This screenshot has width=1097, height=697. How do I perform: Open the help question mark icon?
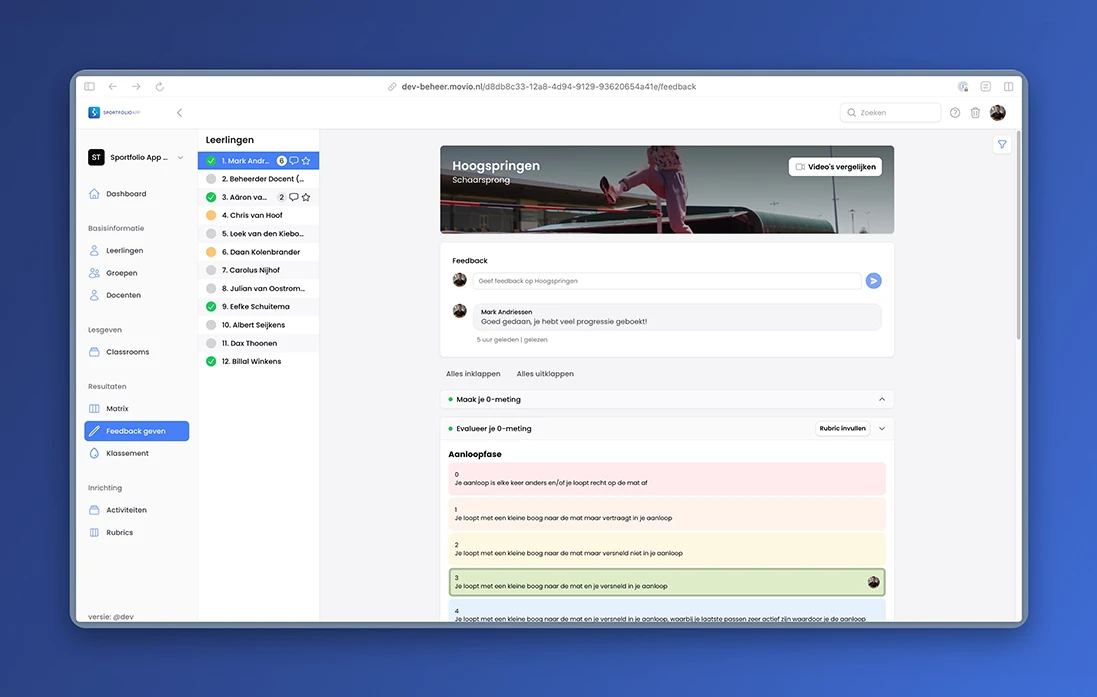pos(955,113)
